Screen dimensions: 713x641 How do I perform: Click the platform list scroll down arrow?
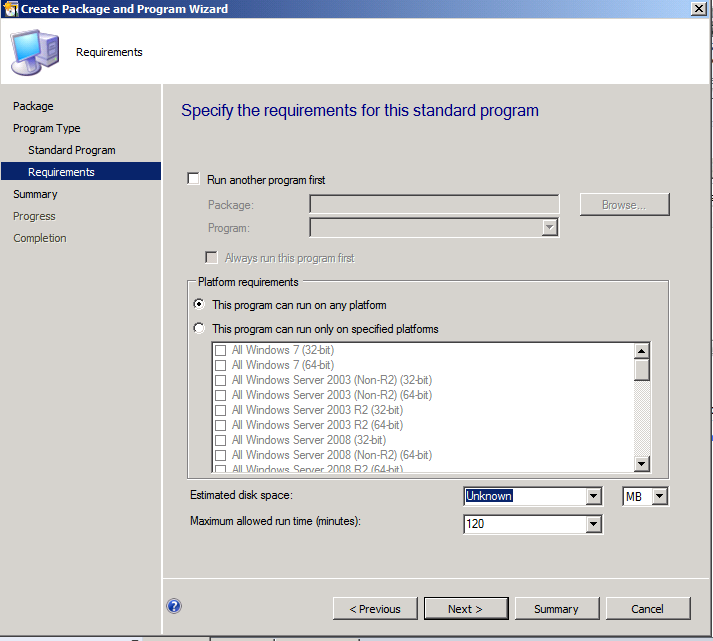click(x=642, y=464)
